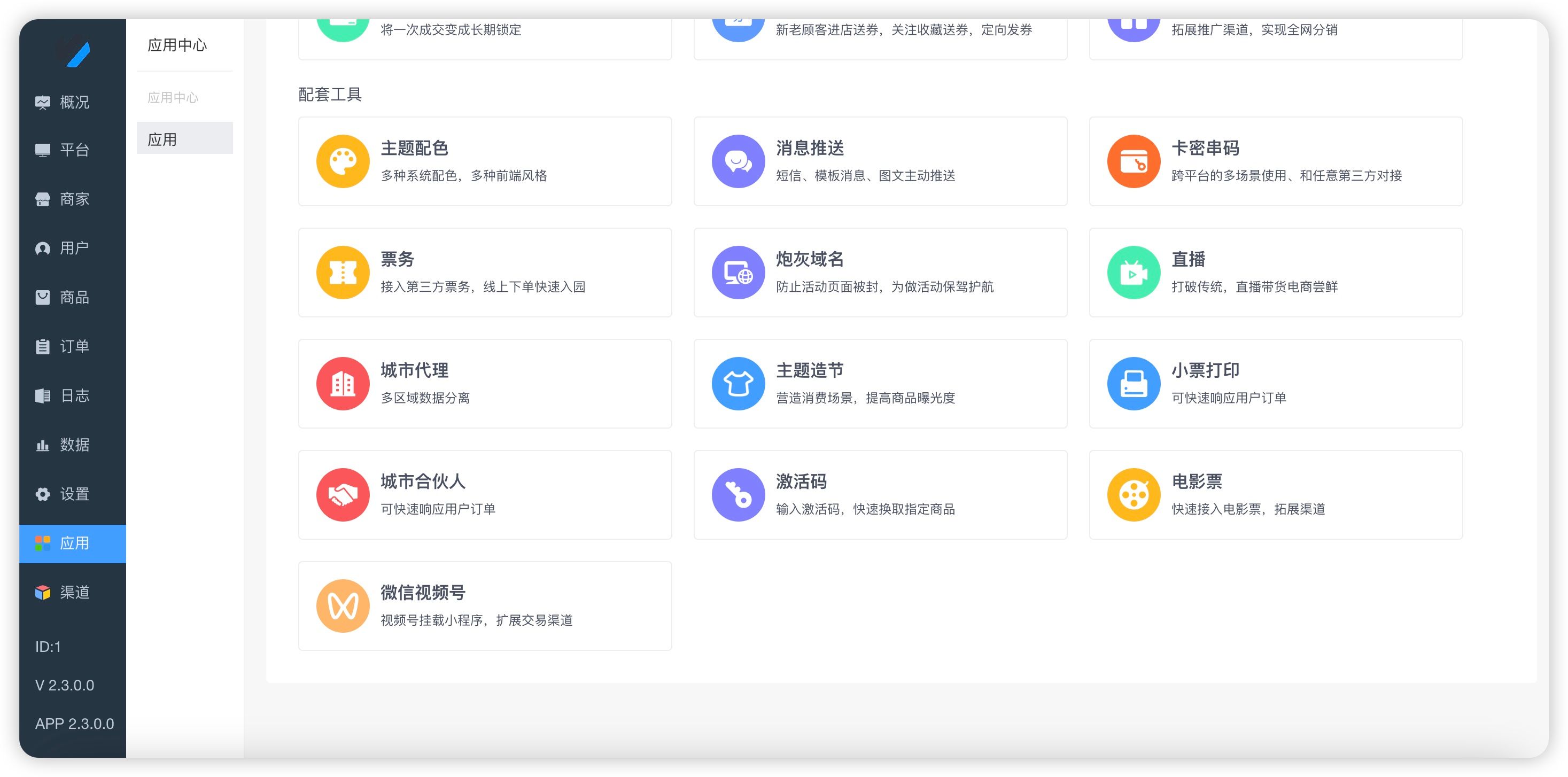
Task: Open the 城市合伙人 app title
Action: pos(423,481)
